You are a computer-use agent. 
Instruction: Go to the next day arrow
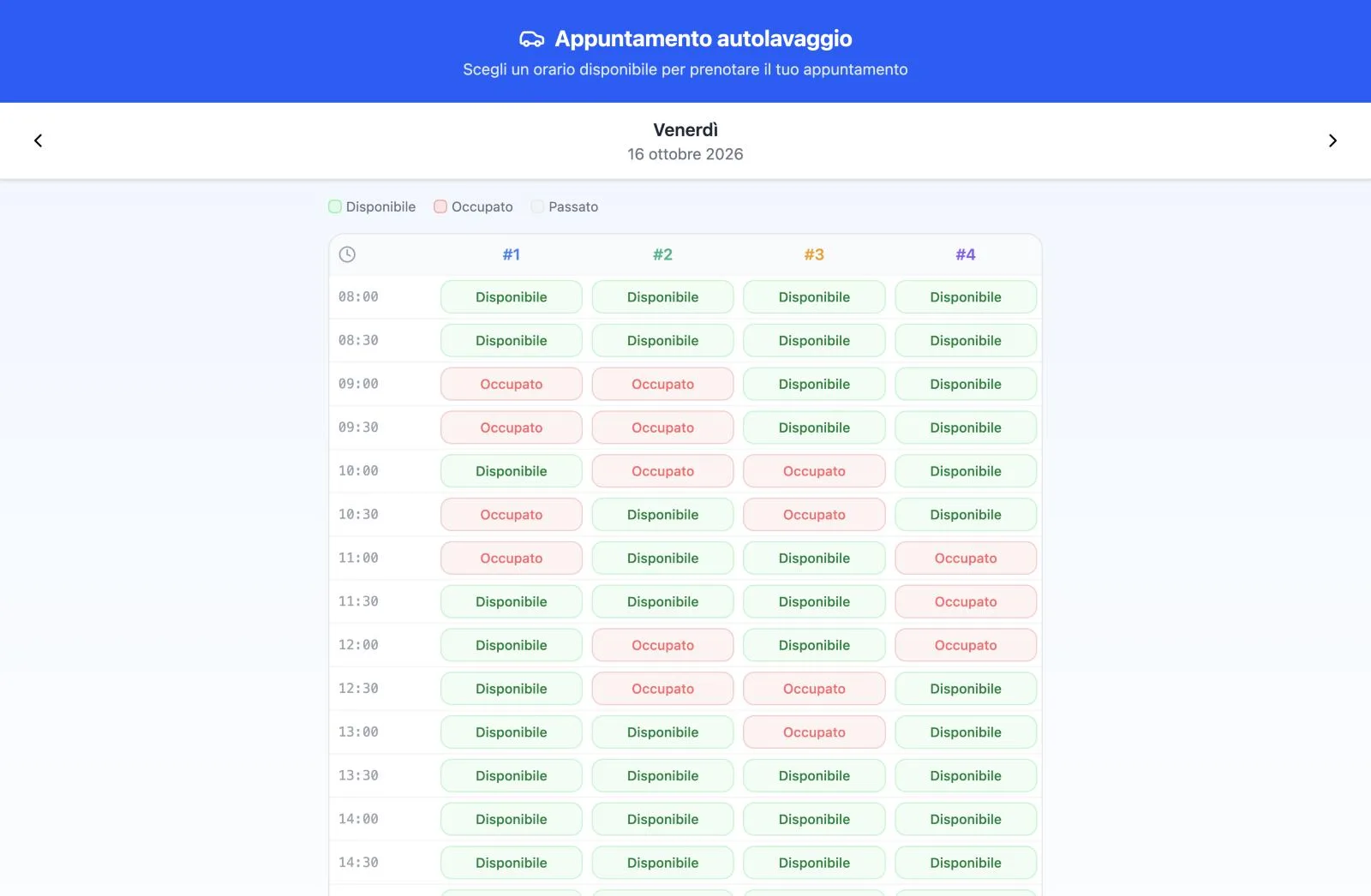(x=1332, y=140)
